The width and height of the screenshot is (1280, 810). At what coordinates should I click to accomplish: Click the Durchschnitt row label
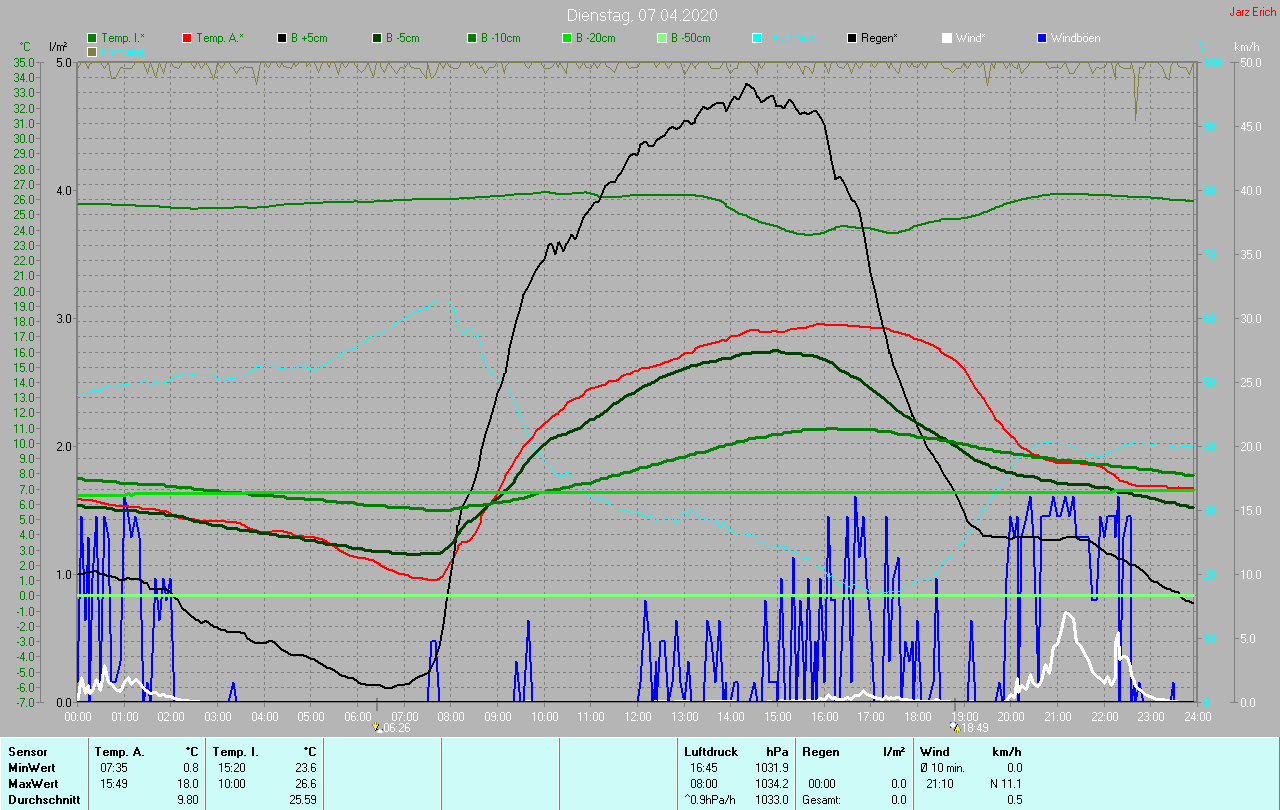click(x=38, y=799)
